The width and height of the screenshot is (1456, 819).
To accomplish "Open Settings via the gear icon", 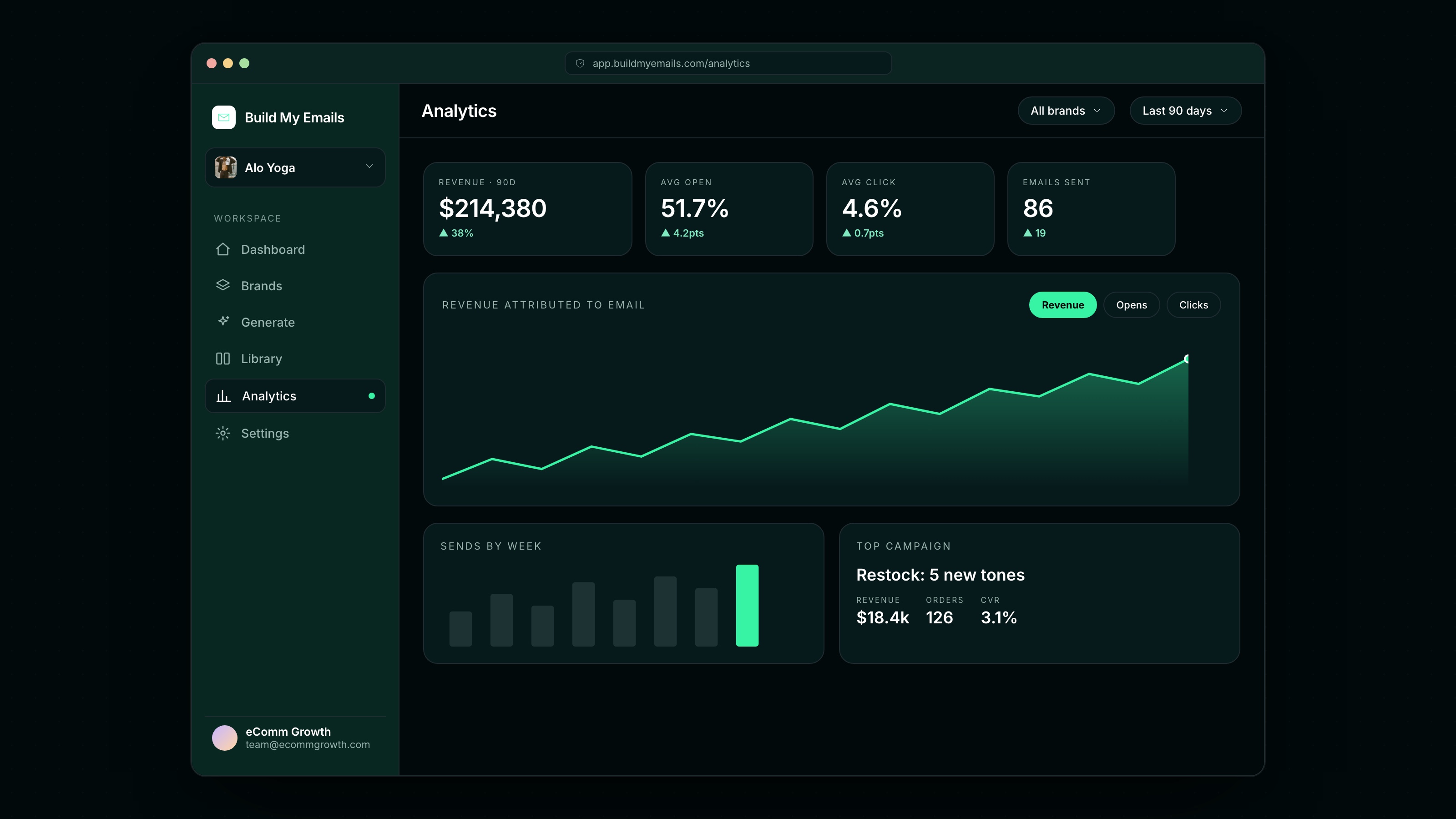I will pos(222,433).
